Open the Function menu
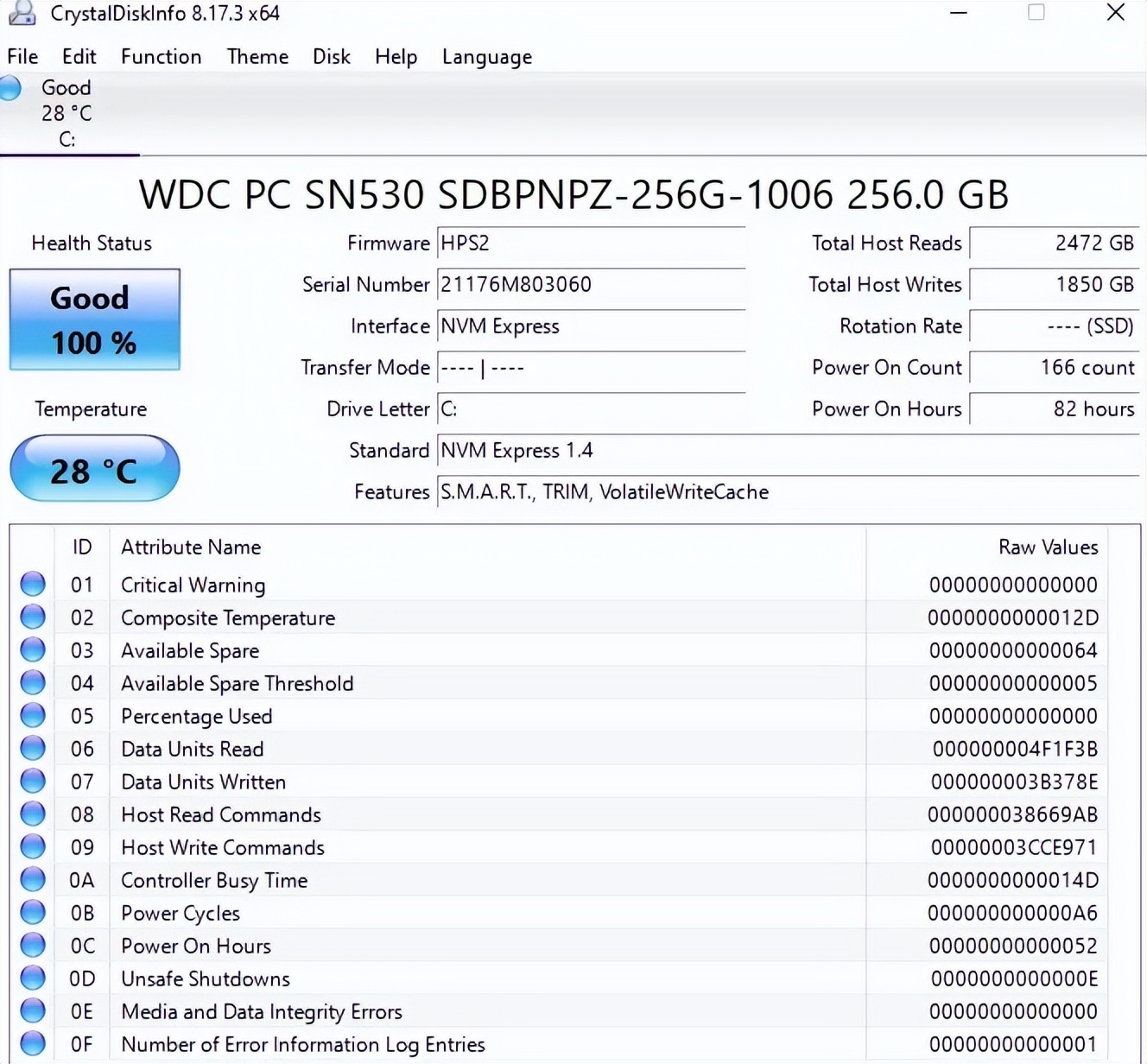This screenshot has width=1147, height=1064. pyautogui.click(x=161, y=56)
